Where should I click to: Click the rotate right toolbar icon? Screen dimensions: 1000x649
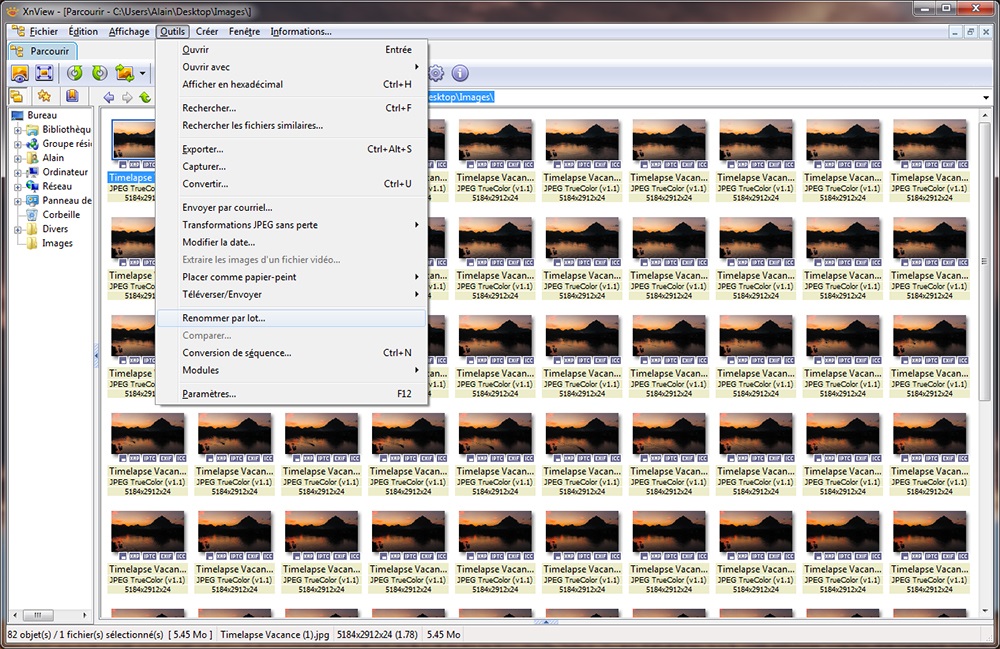pos(99,73)
